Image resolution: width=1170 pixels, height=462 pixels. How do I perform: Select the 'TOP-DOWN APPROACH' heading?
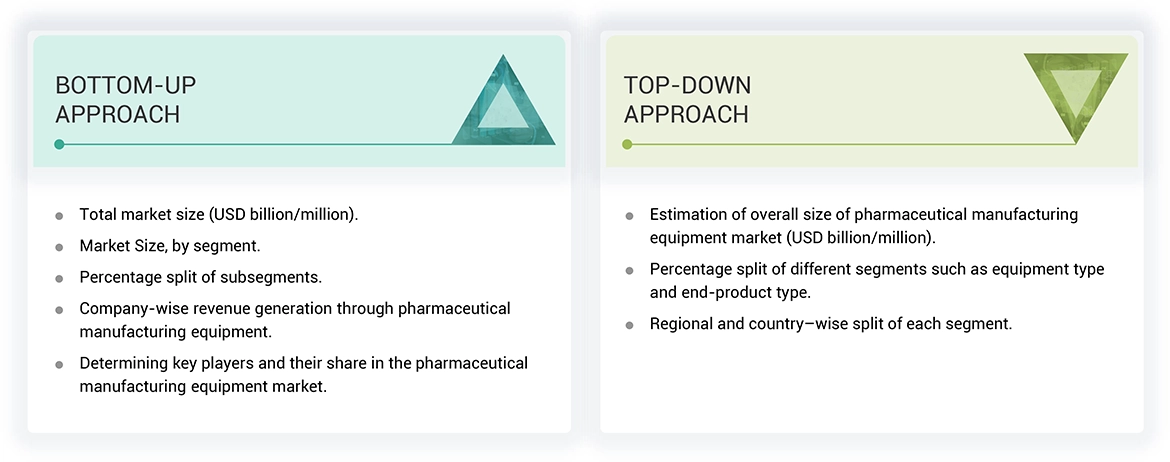[x=687, y=100]
